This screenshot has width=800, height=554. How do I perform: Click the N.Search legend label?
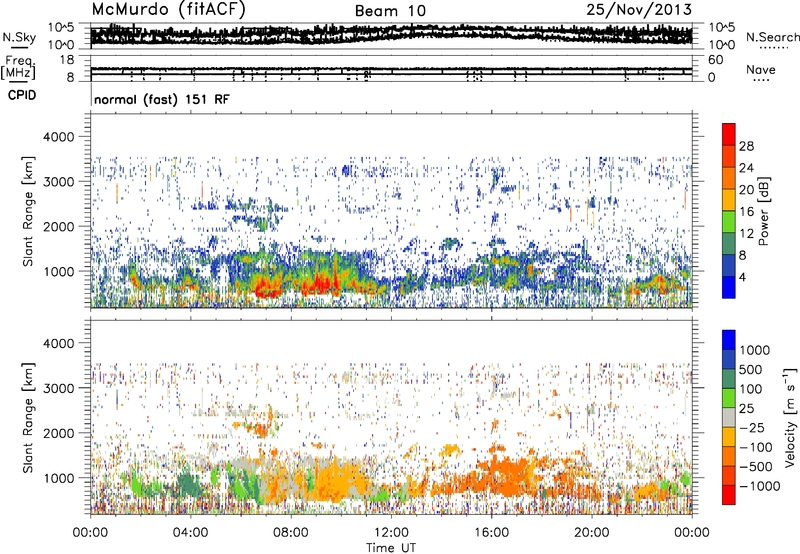[x=772, y=37]
